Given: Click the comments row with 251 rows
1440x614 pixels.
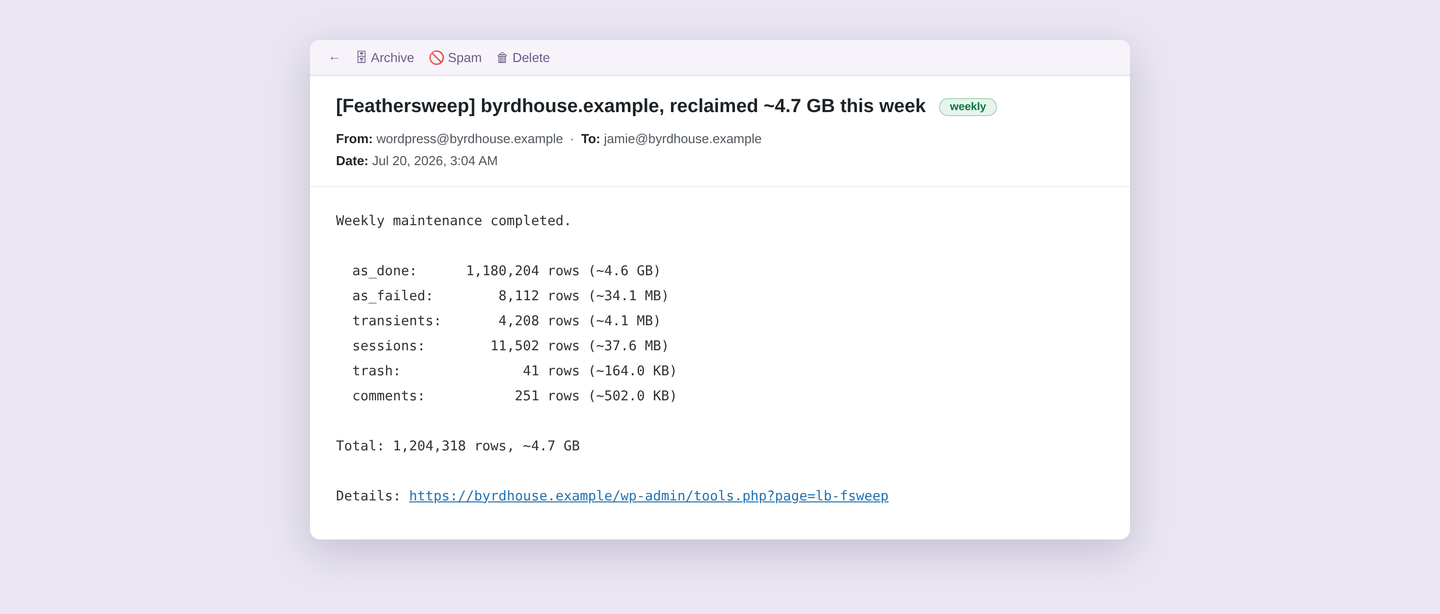Looking at the screenshot, I should [x=514, y=396].
